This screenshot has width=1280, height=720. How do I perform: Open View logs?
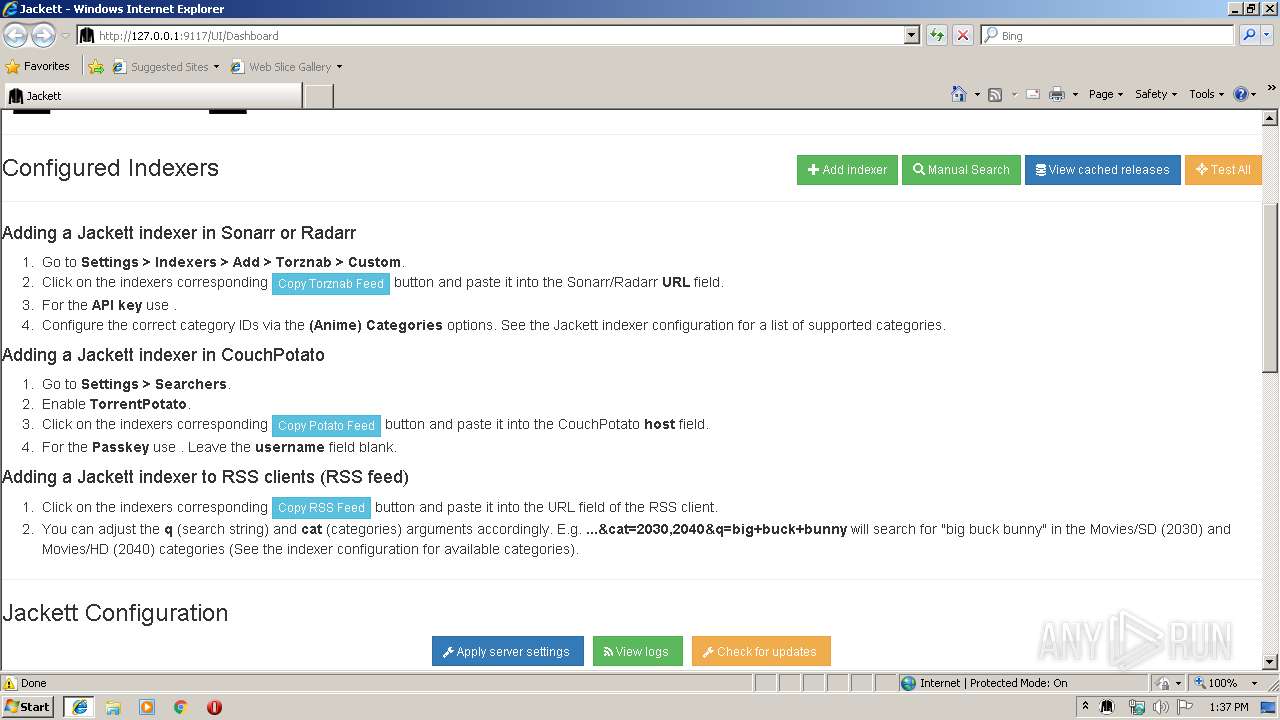pos(637,651)
